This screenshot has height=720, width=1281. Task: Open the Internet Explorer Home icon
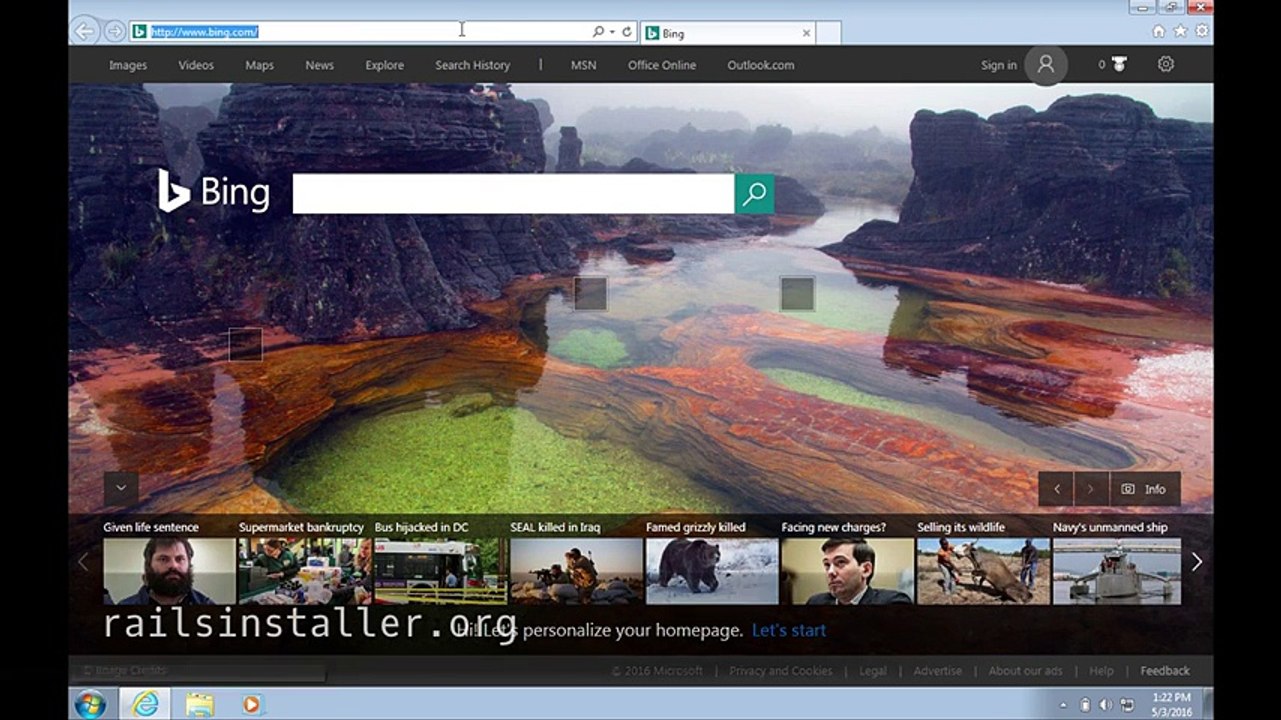tap(1159, 31)
